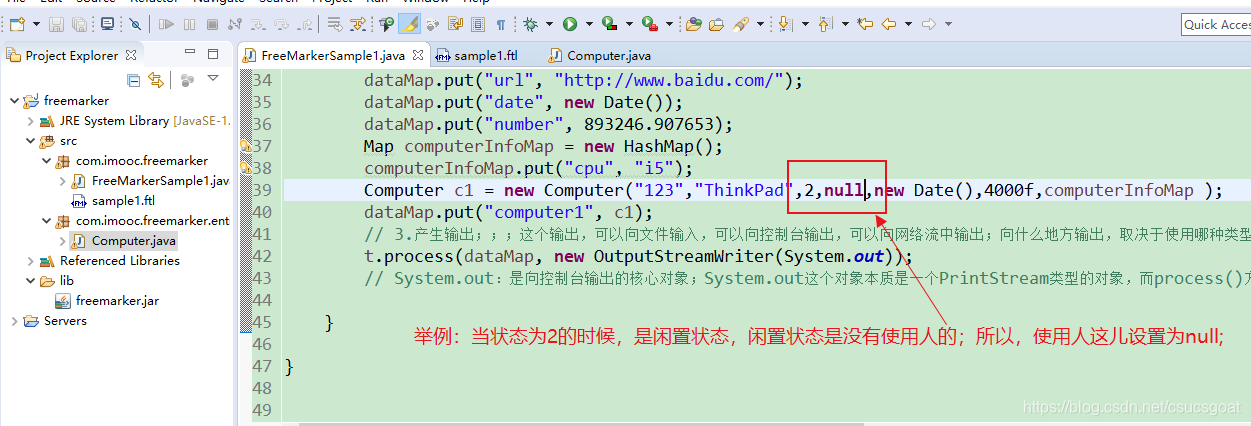Click the Debug bug icon
1251x426 pixels.
coord(530,24)
